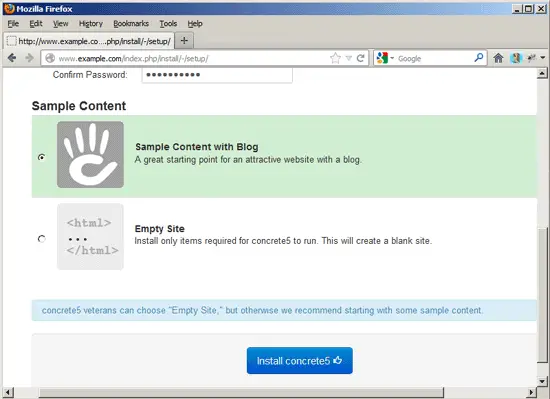Click the html code thumbnail for Empty Site
550x399 pixels.
coord(90,237)
